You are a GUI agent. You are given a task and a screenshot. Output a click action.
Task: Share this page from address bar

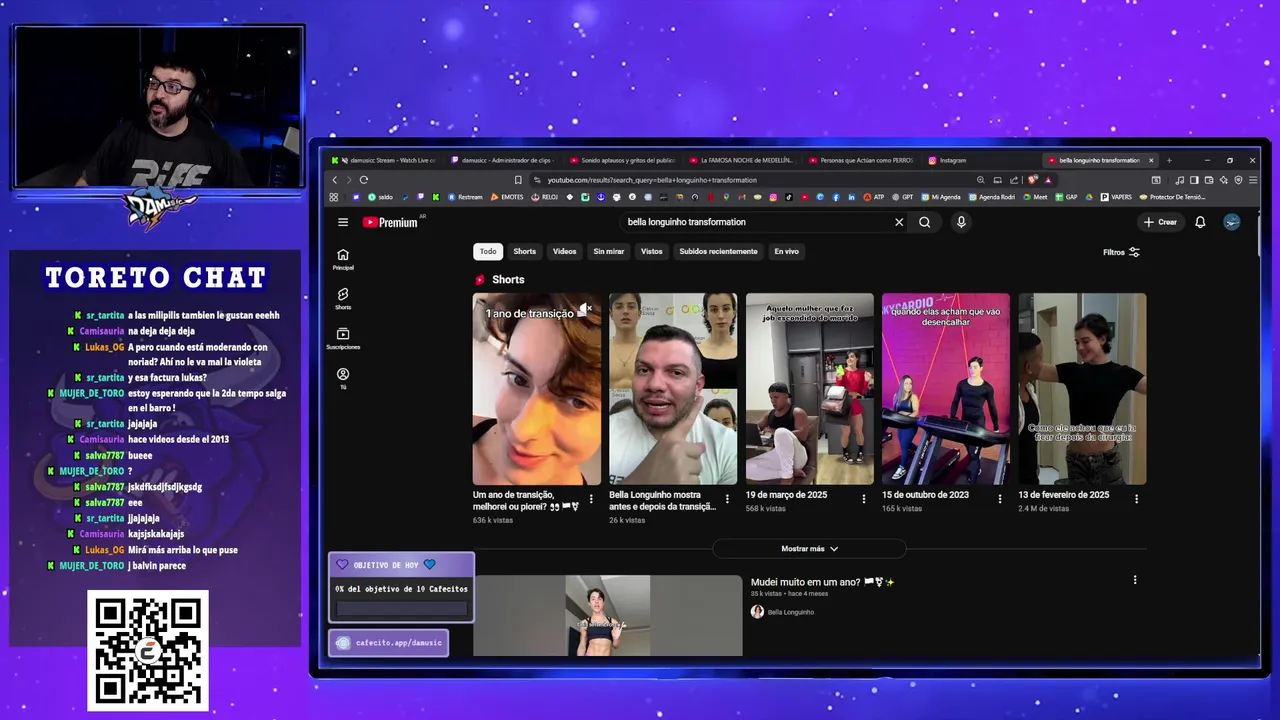(x=1014, y=180)
